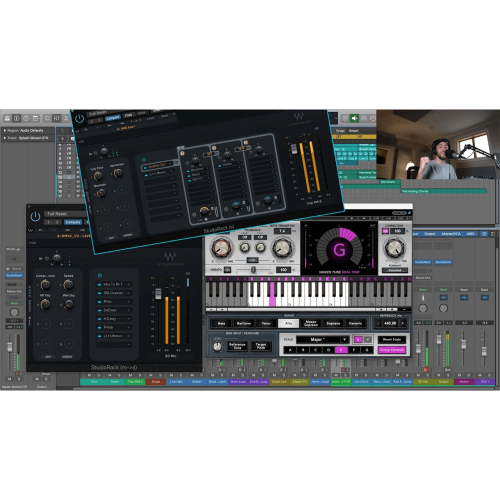
Task: Select the Soprano range
Action: [x=333, y=323]
